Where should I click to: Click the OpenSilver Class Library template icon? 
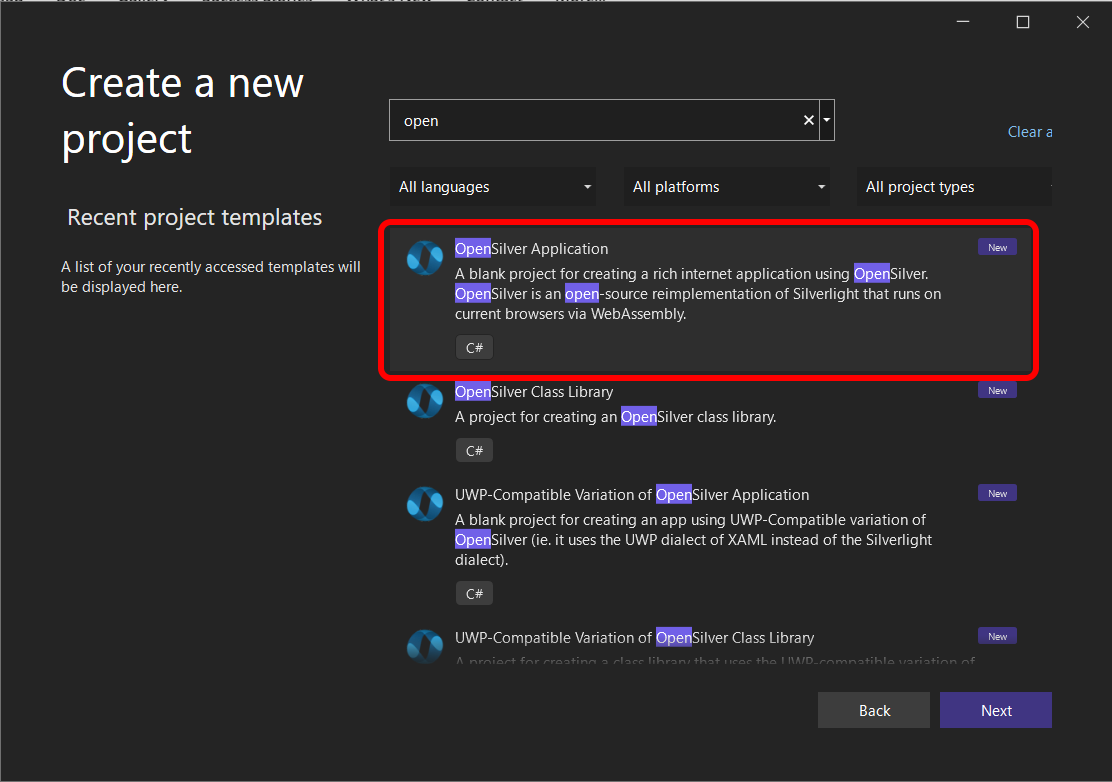point(425,401)
